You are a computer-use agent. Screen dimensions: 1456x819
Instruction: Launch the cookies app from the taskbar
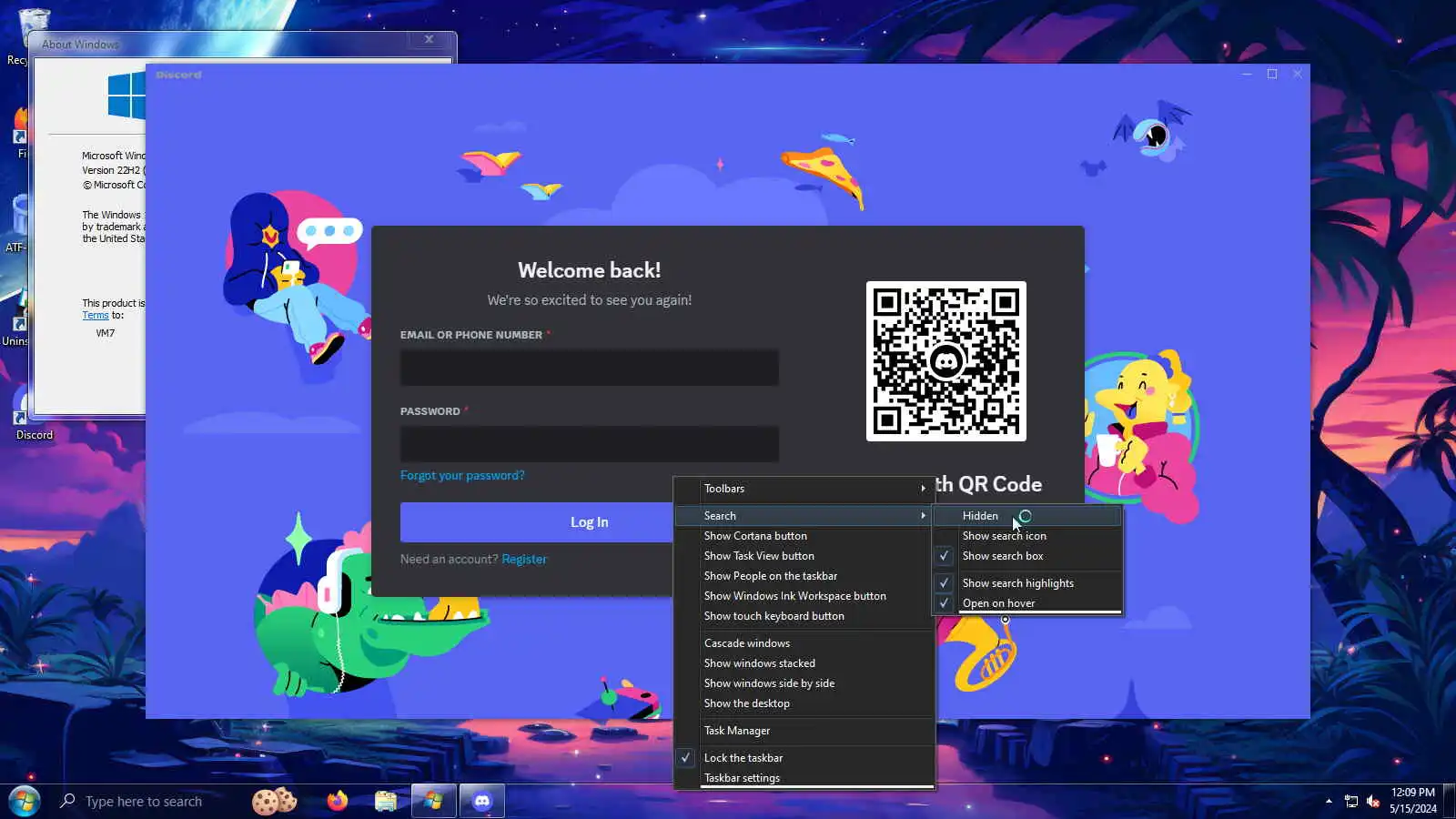(x=275, y=801)
